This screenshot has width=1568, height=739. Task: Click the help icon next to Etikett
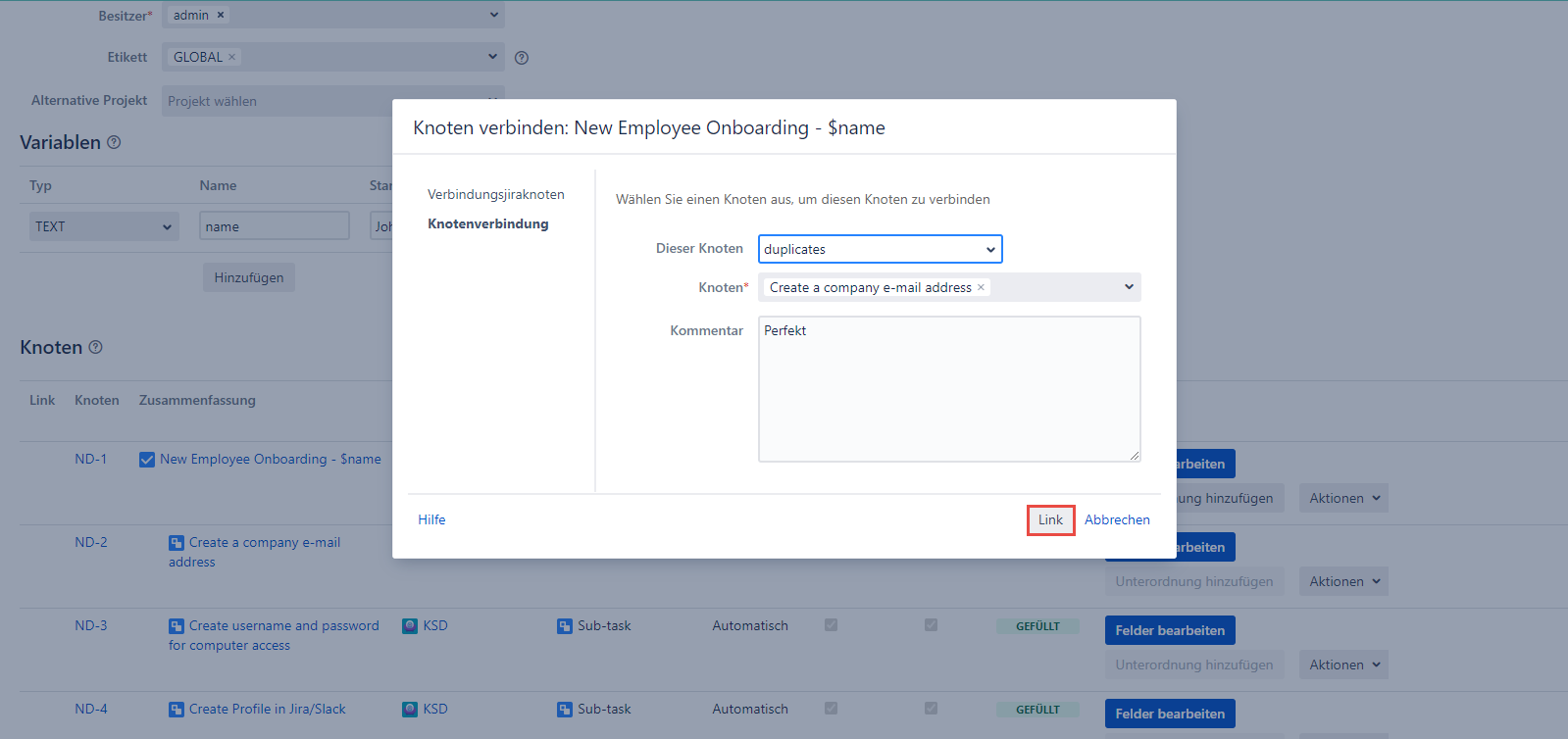tap(522, 58)
